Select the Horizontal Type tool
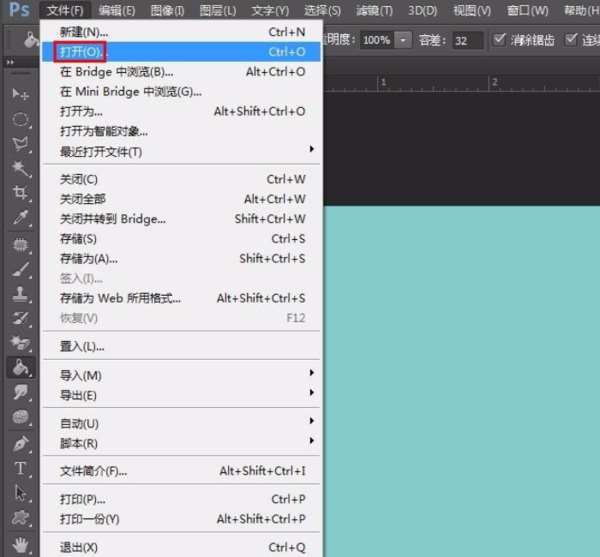This screenshot has height=557, width=600. click(x=20, y=468)
